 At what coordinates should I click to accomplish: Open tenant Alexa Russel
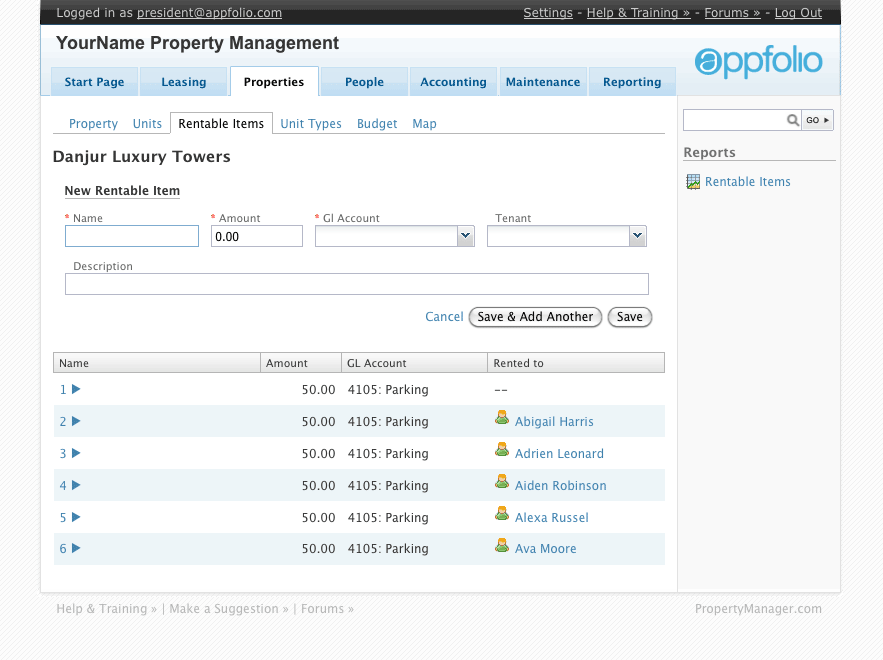[552, 518]
